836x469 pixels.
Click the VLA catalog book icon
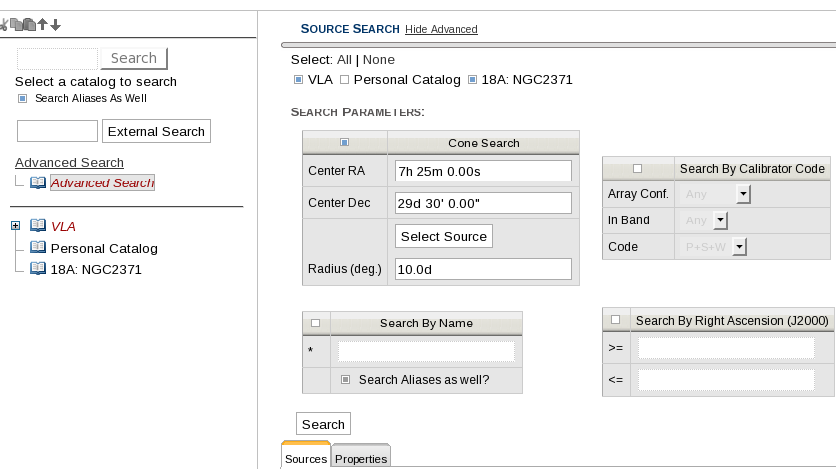coord(38,226)
